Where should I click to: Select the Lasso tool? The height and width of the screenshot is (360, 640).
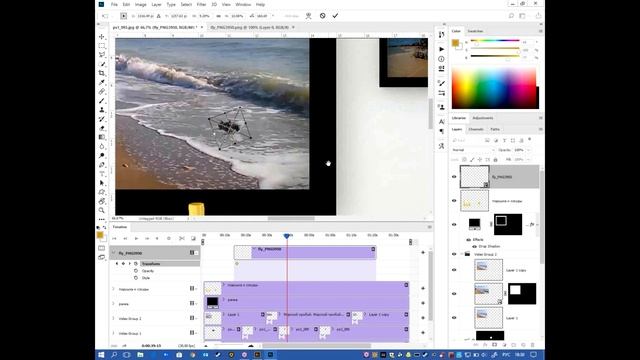tap(102, 55)
